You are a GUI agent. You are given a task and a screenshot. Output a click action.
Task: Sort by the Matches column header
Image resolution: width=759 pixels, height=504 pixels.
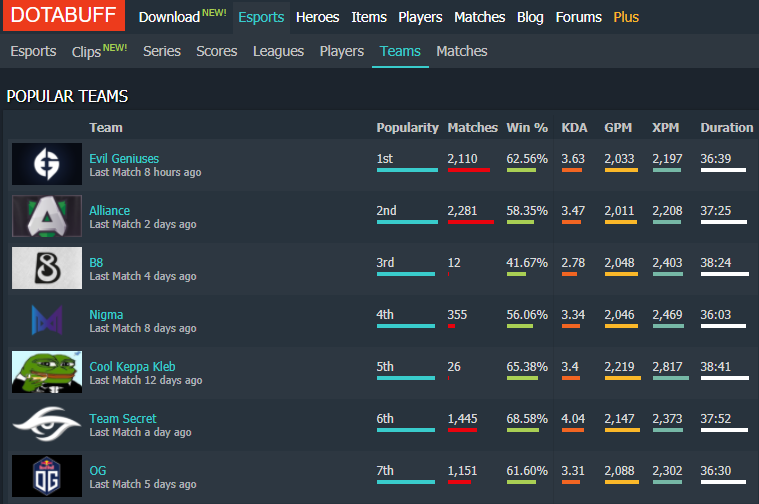click(472, 128)
